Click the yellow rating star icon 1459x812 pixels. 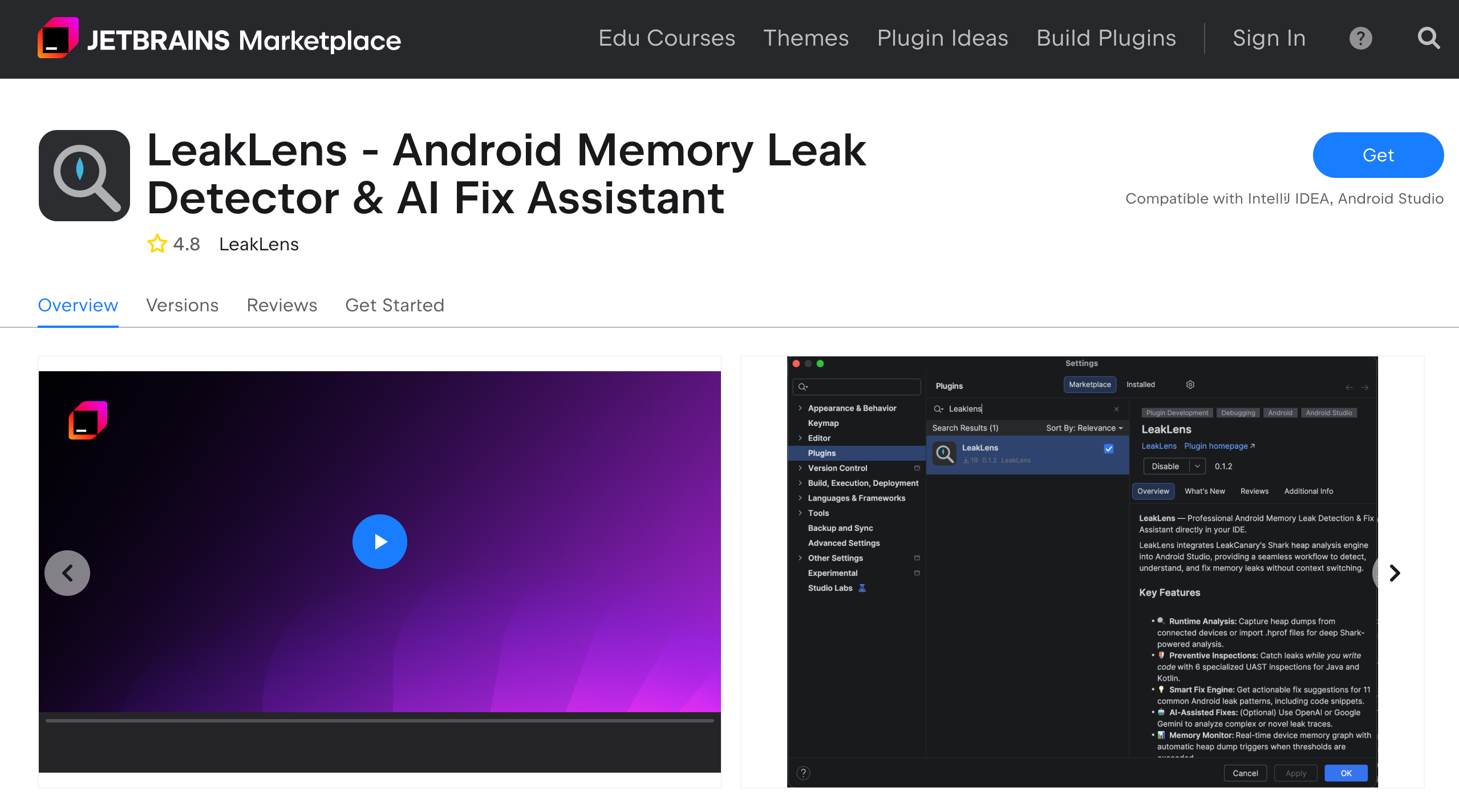tap(157, 243)
